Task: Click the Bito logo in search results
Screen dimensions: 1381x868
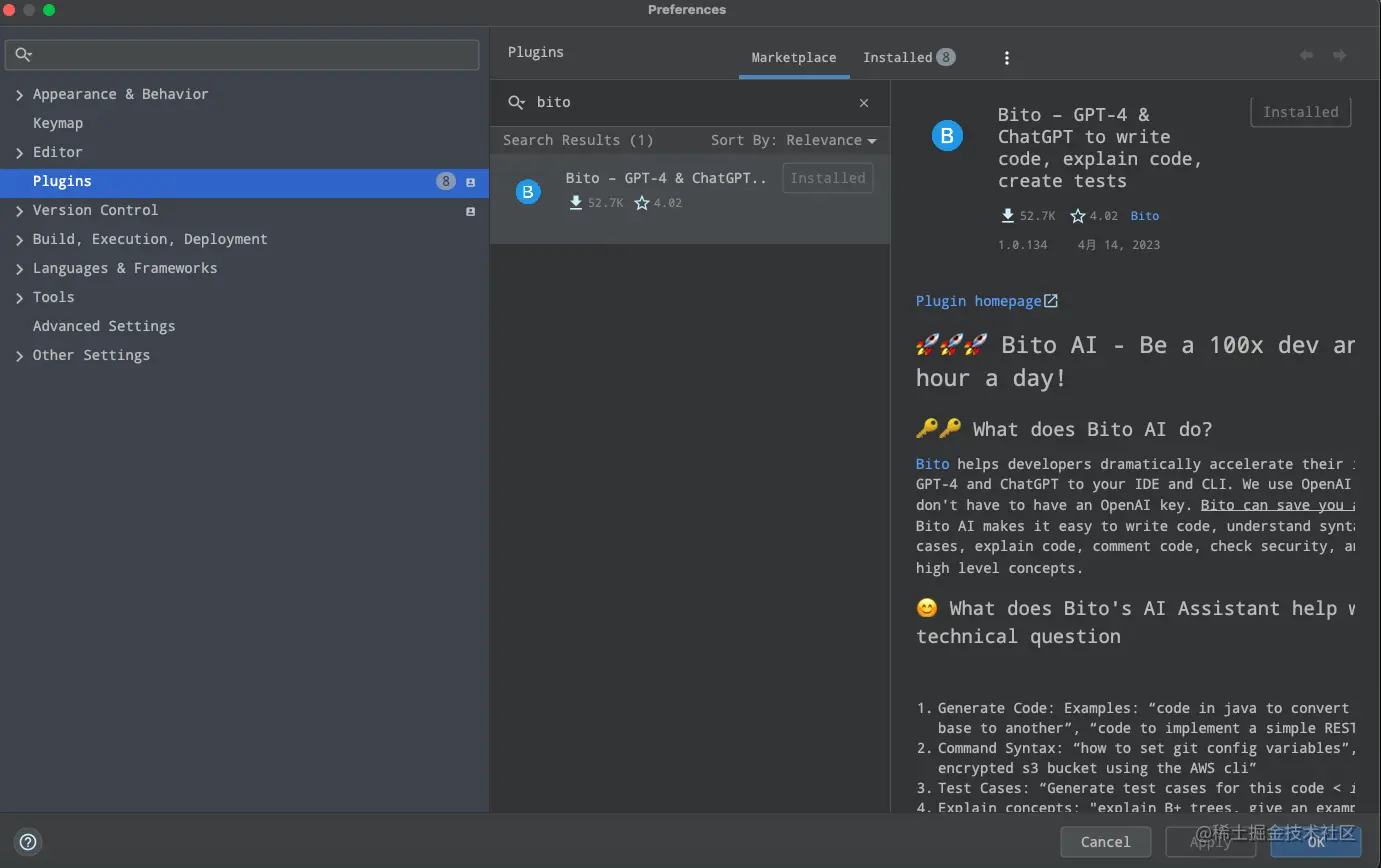Action: [x=528, y=191]
